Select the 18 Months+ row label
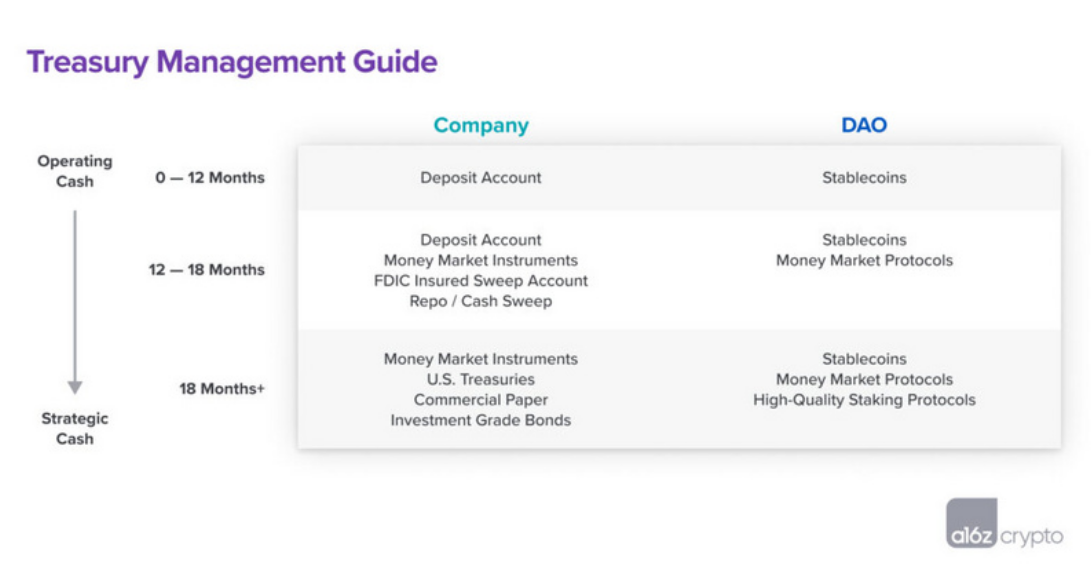The image size is (1091, 575). (222, 389)
